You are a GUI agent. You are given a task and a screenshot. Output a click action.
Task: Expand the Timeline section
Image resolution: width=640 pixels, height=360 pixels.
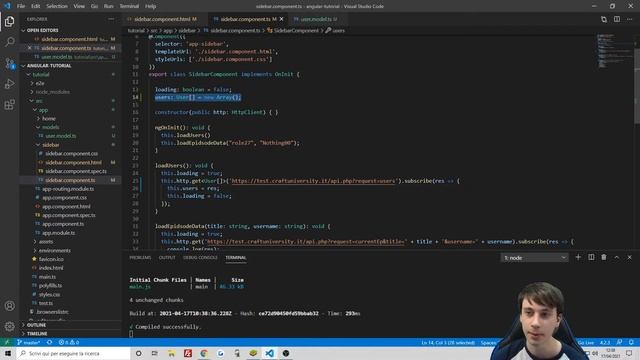37,334
